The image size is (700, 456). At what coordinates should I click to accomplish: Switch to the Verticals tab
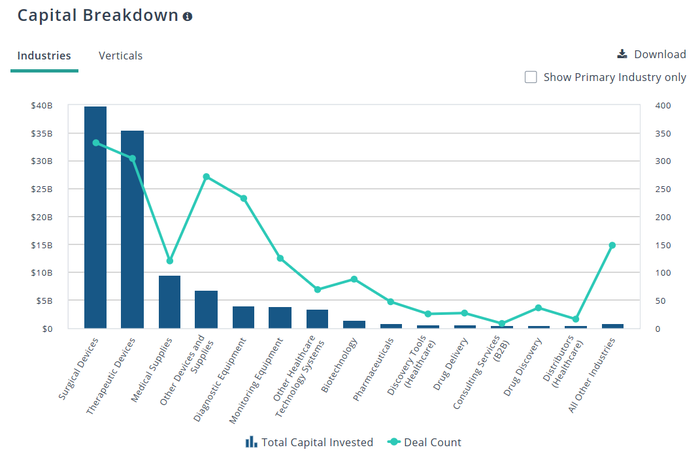(x=121, y=56)
